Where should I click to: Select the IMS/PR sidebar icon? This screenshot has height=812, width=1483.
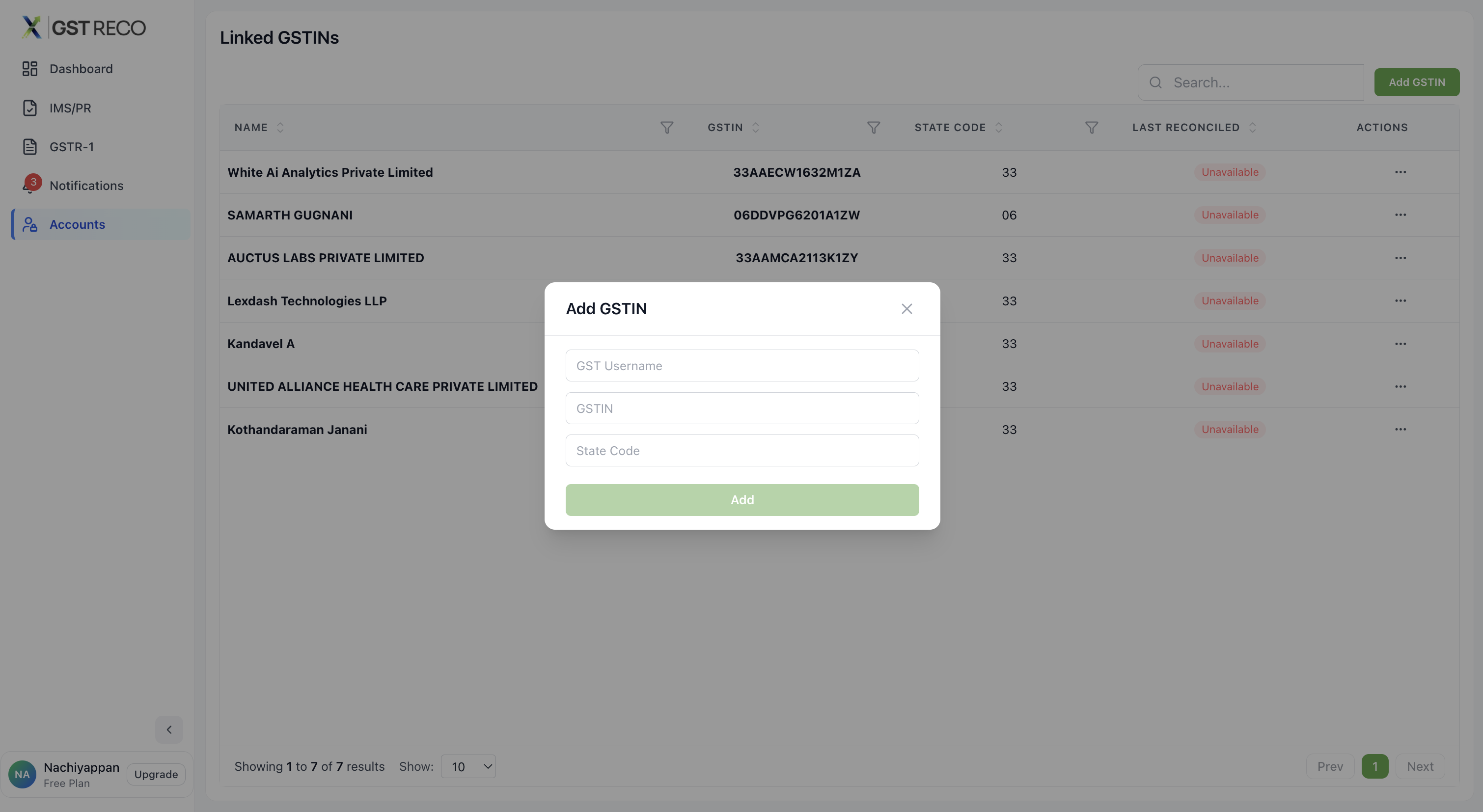(x=30, y=108)
